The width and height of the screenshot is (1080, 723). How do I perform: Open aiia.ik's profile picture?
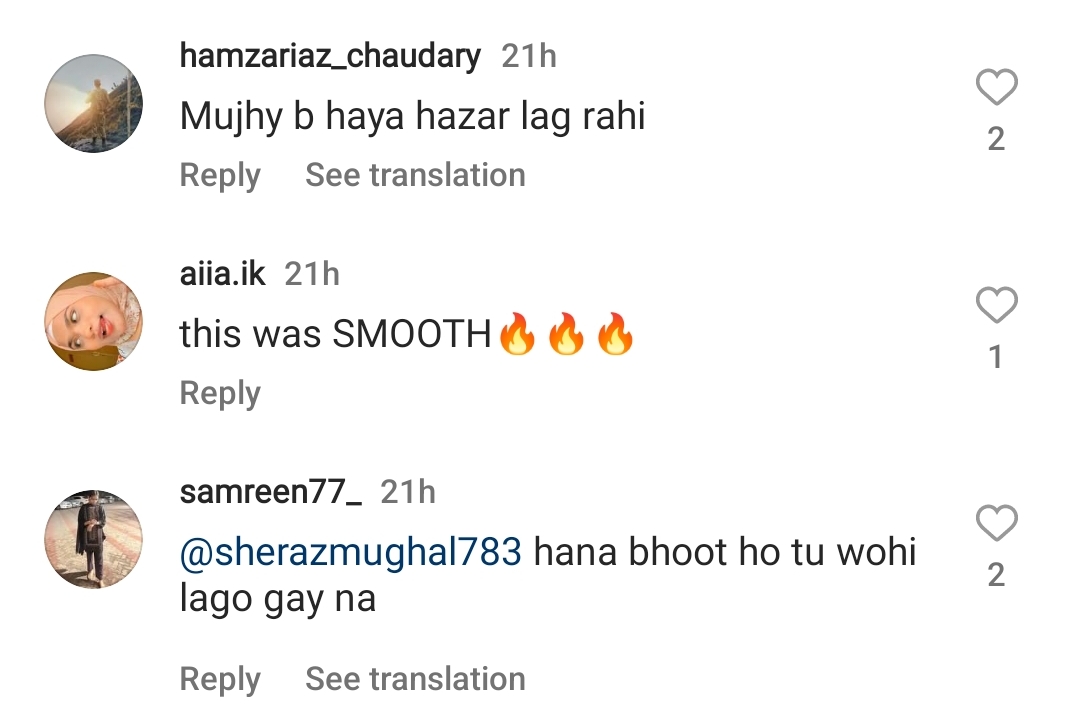[94, 322]
